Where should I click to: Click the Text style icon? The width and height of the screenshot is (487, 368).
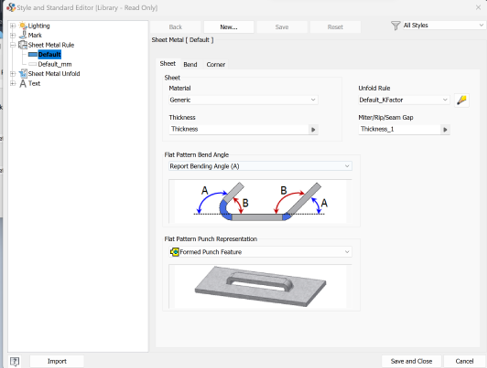pos(23,83)
